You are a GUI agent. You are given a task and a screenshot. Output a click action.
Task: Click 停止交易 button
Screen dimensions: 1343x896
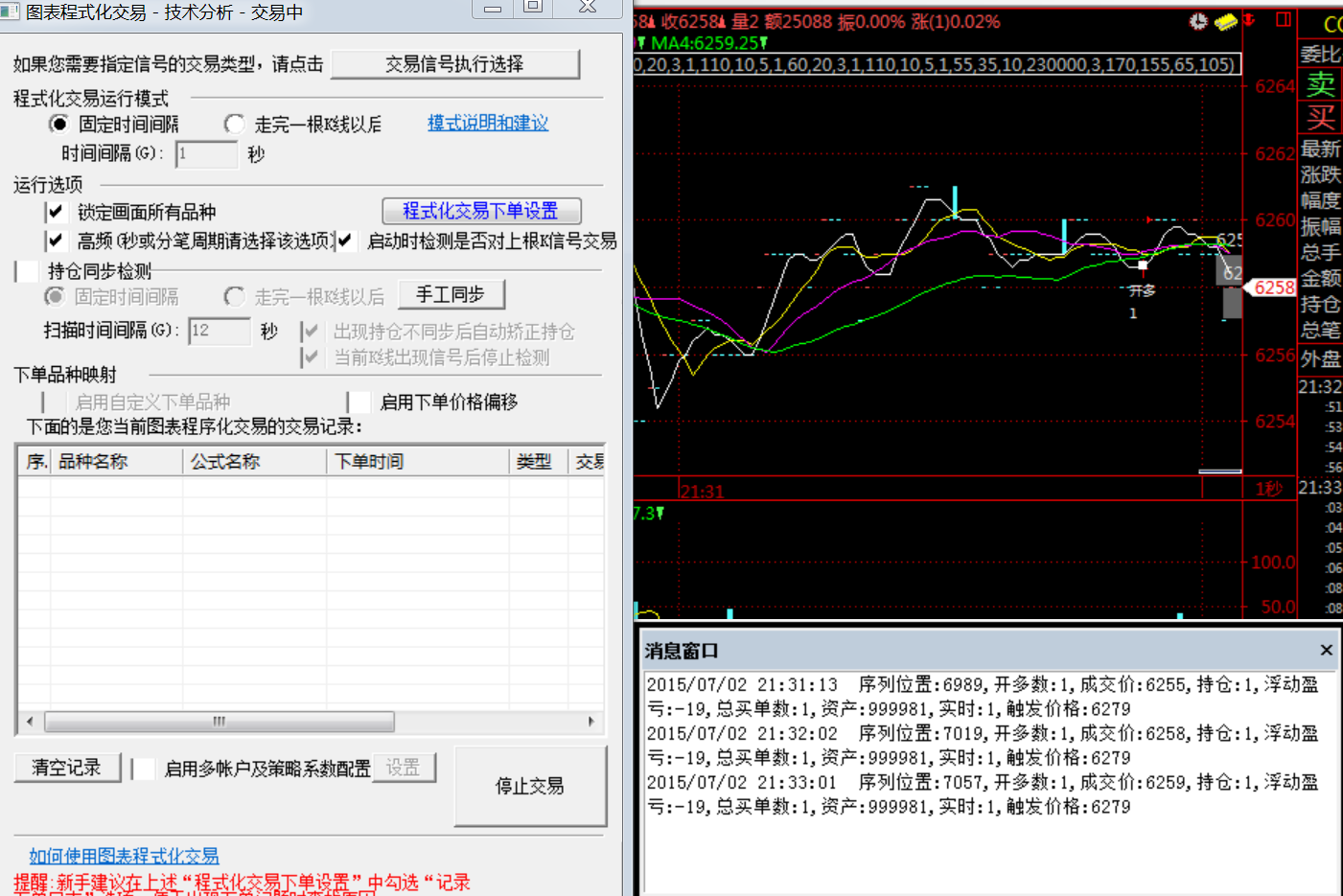(529, 786)
